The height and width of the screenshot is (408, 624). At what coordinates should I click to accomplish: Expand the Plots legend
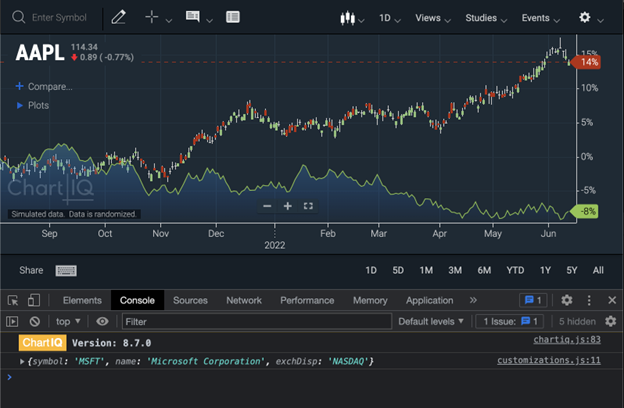[32, 105]
